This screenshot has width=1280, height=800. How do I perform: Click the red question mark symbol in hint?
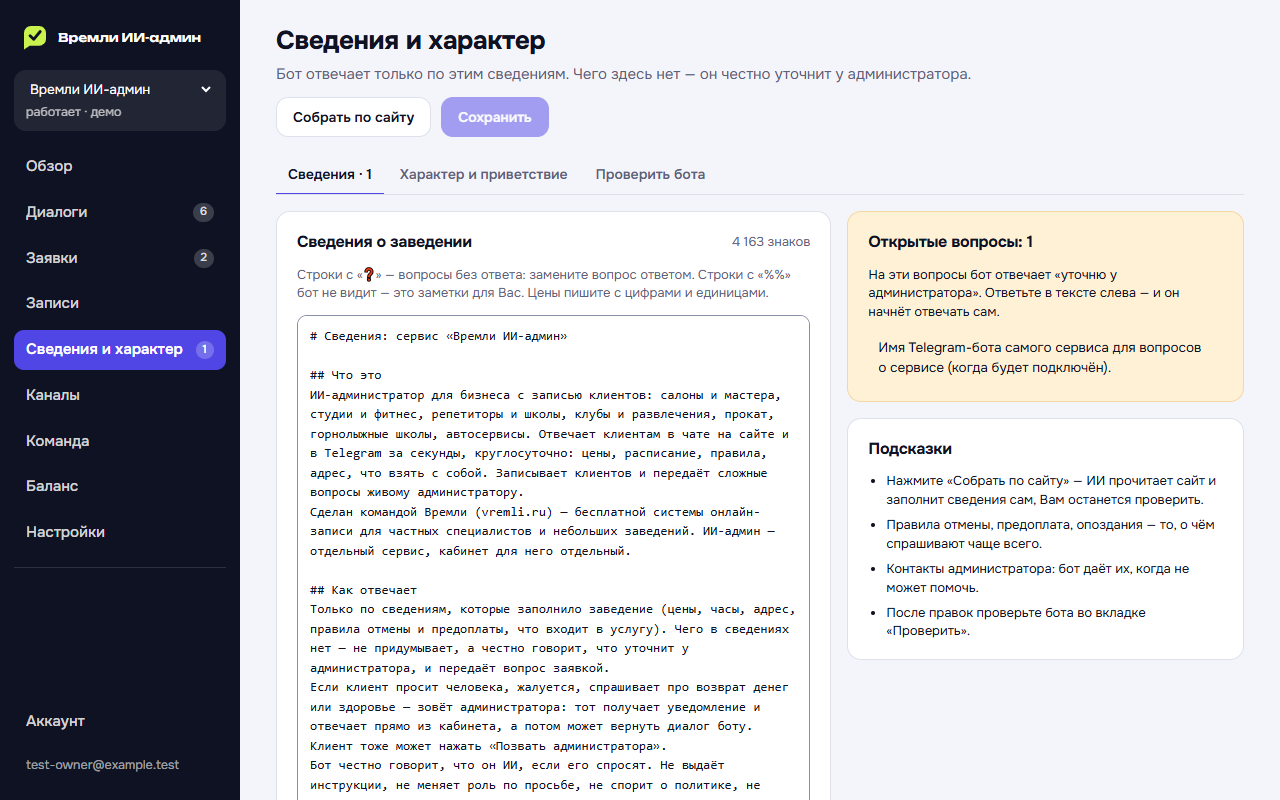tap(368, 275)
